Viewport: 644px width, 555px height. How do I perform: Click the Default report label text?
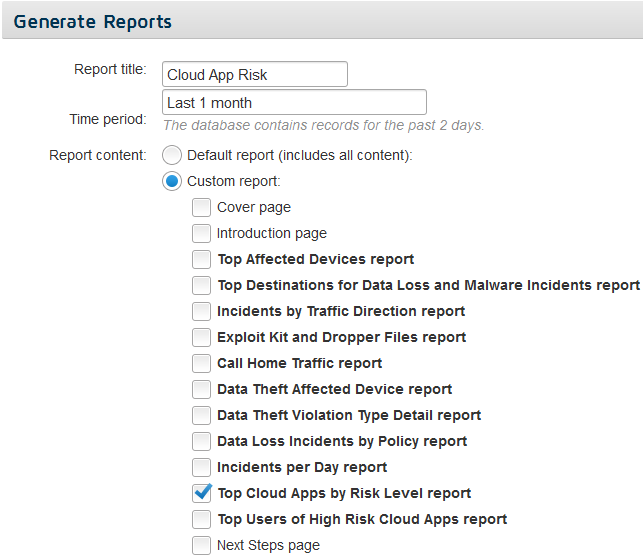[x=300, y=155]
